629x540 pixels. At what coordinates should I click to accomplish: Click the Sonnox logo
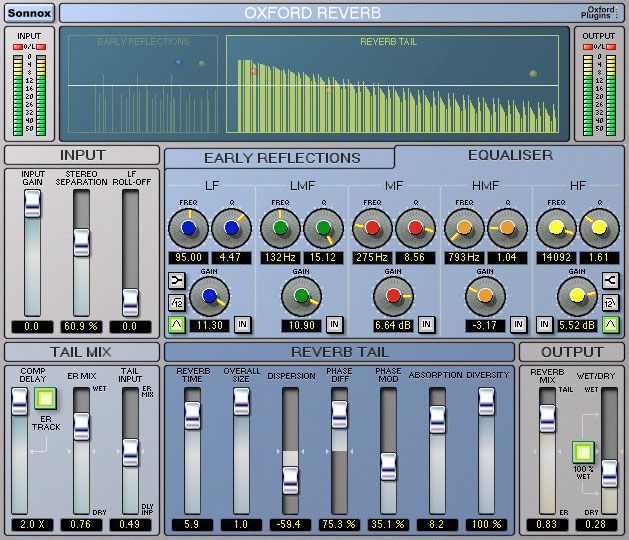point(28,13)
